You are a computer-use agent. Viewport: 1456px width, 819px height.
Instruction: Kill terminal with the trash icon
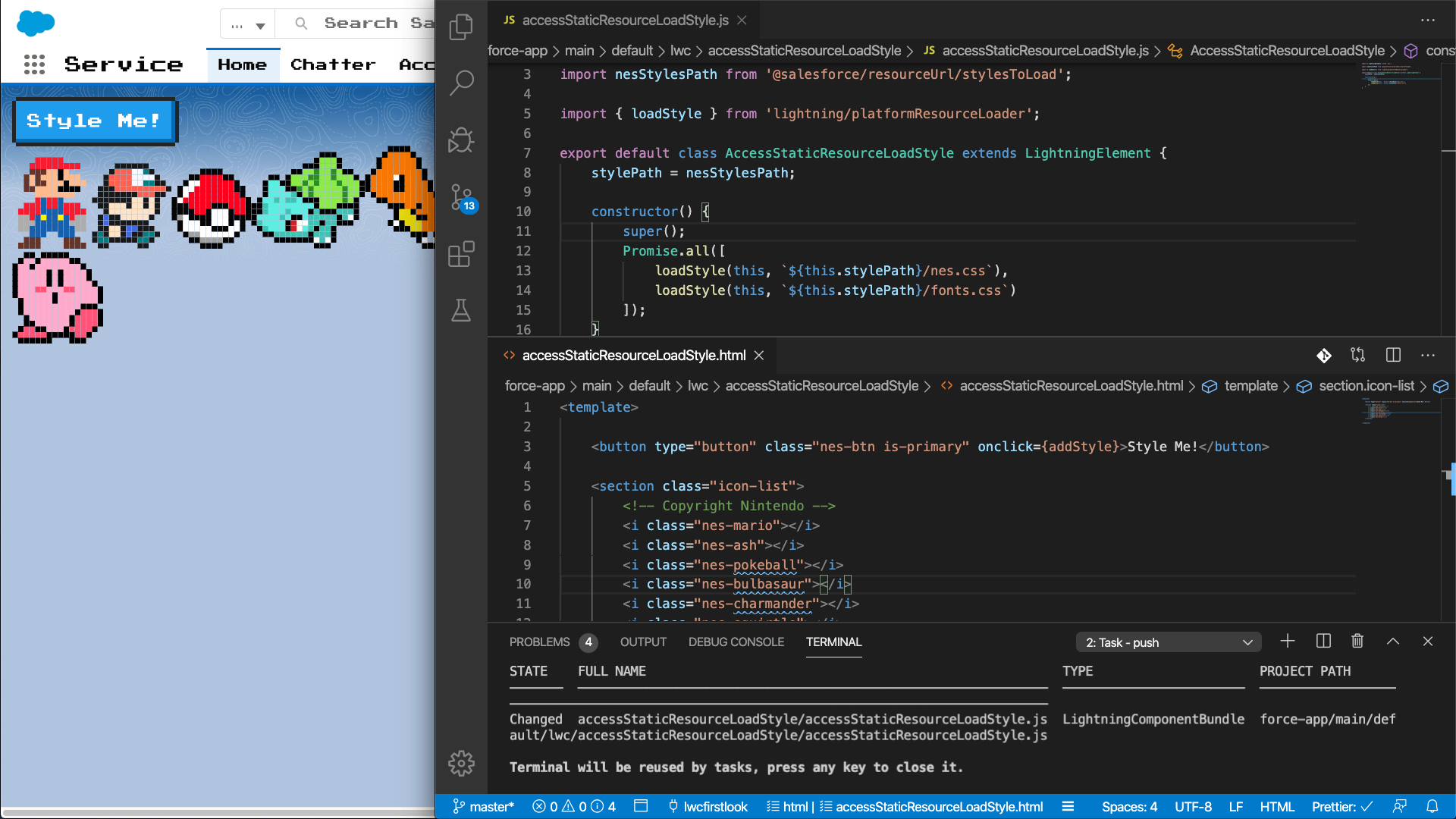[1357, 642]
